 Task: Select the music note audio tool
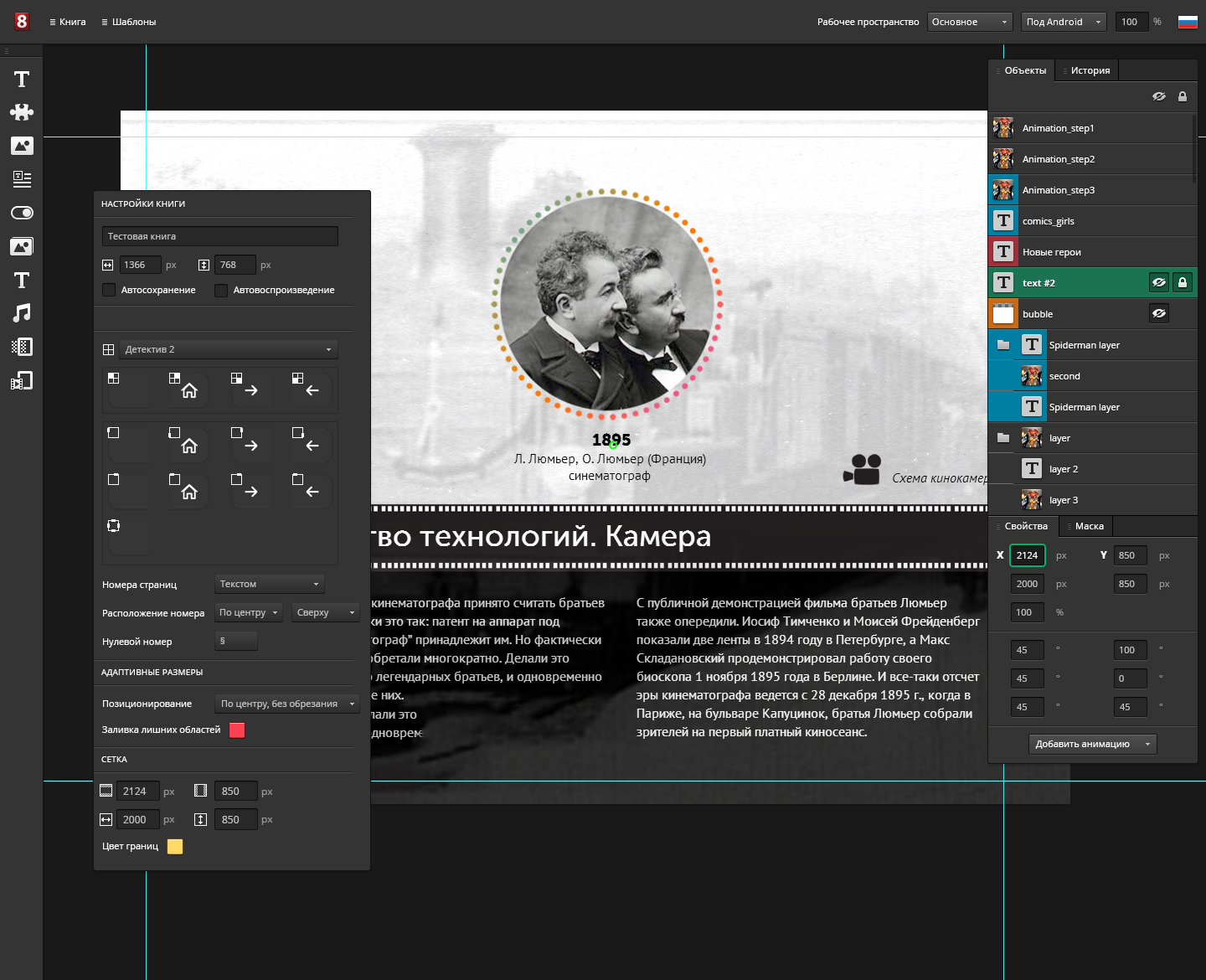(x=22, y=313)
